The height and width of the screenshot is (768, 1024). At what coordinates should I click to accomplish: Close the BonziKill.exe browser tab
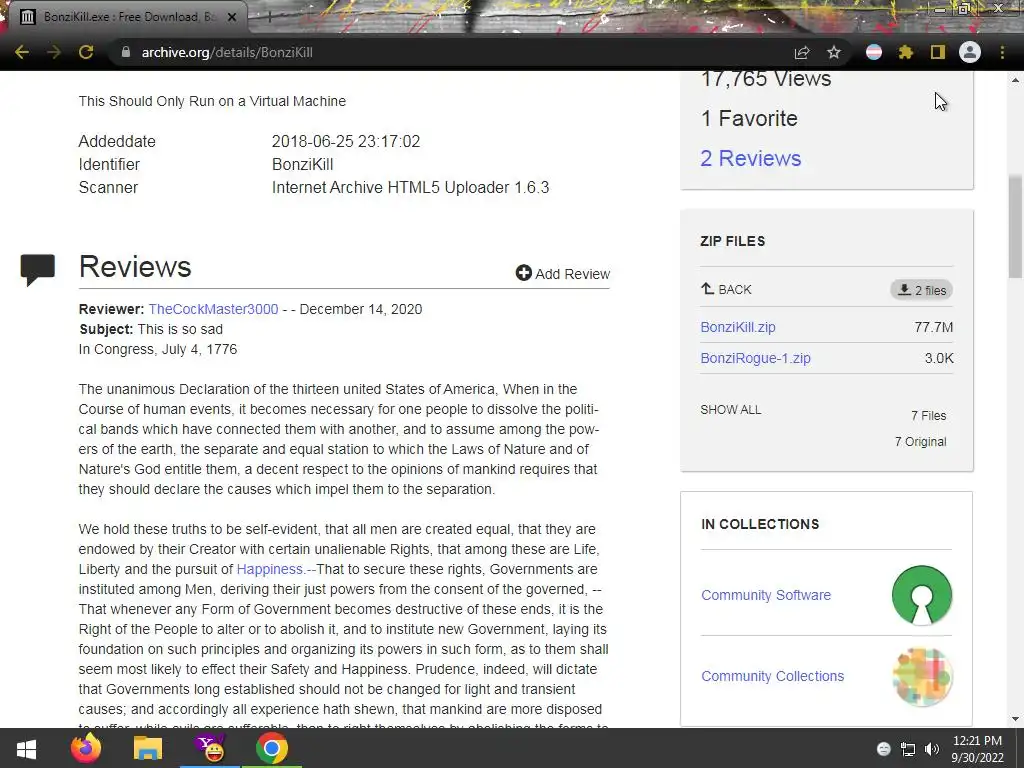232,17
